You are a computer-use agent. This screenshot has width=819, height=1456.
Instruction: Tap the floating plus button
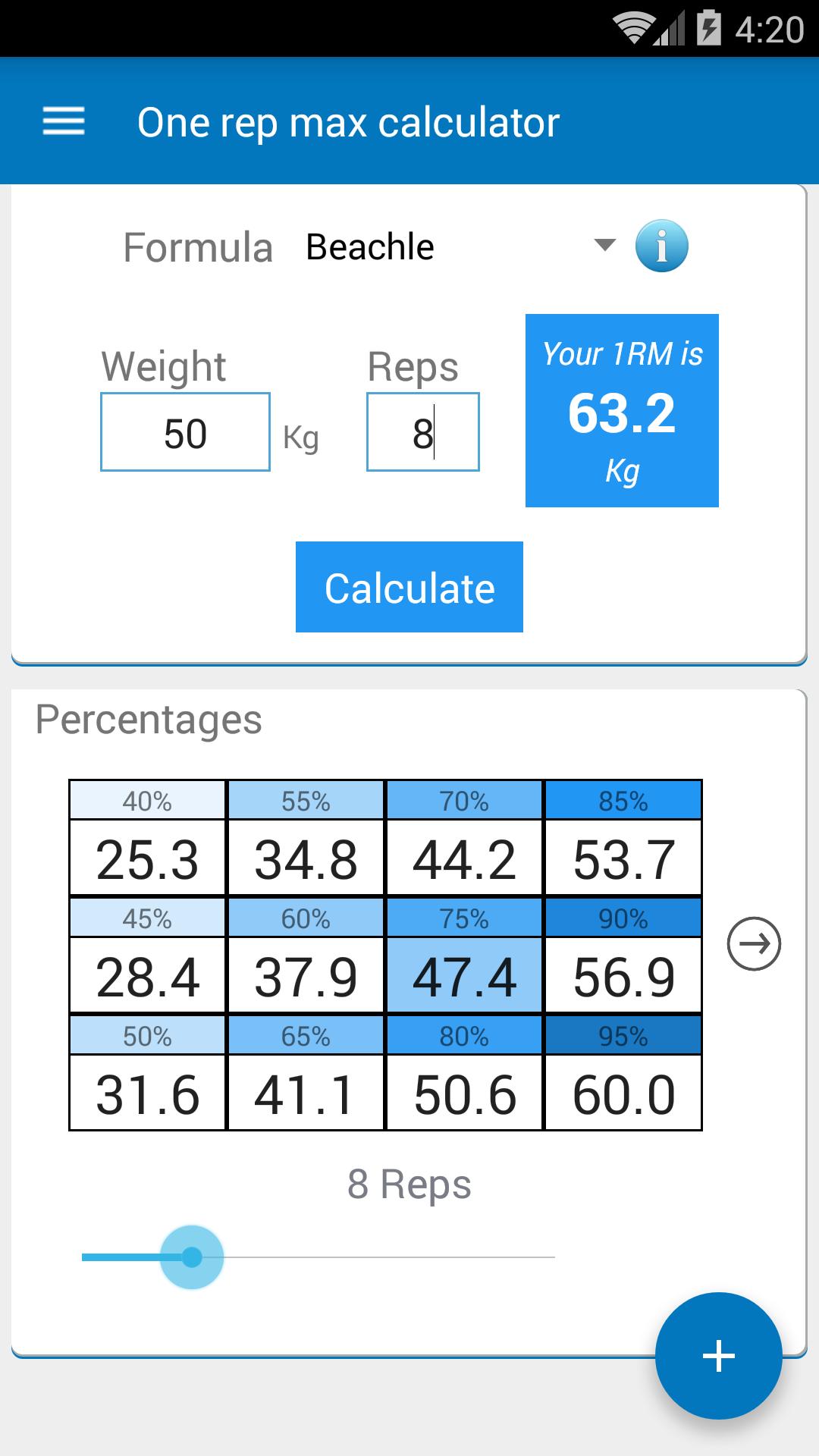[718, 1355]
